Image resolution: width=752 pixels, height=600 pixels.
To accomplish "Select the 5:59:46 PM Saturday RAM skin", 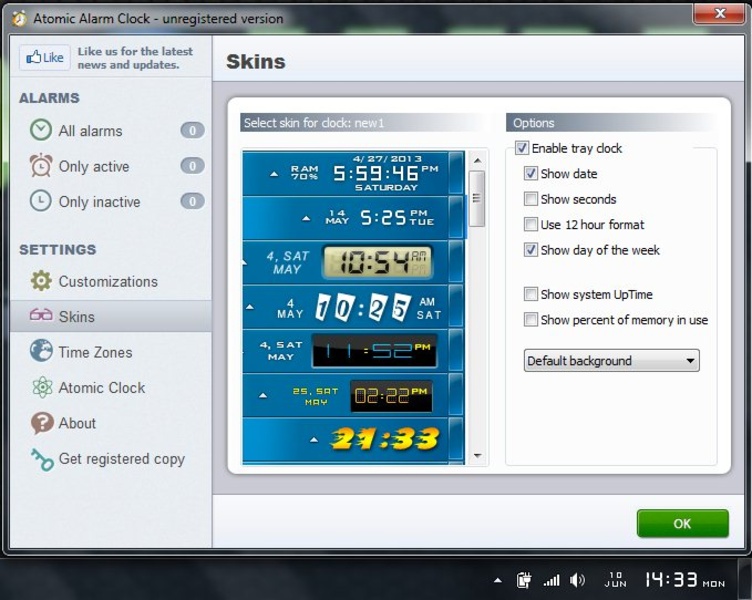I will 353,173.
